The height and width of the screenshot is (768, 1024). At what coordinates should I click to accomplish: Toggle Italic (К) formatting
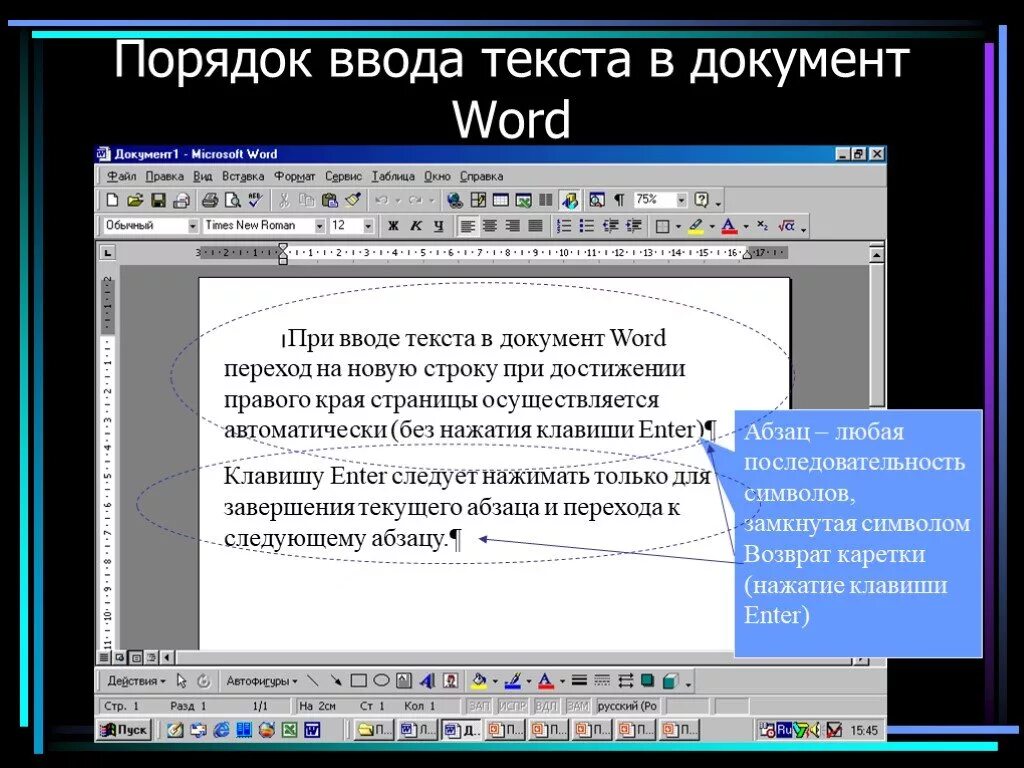(x=416, y=226)
